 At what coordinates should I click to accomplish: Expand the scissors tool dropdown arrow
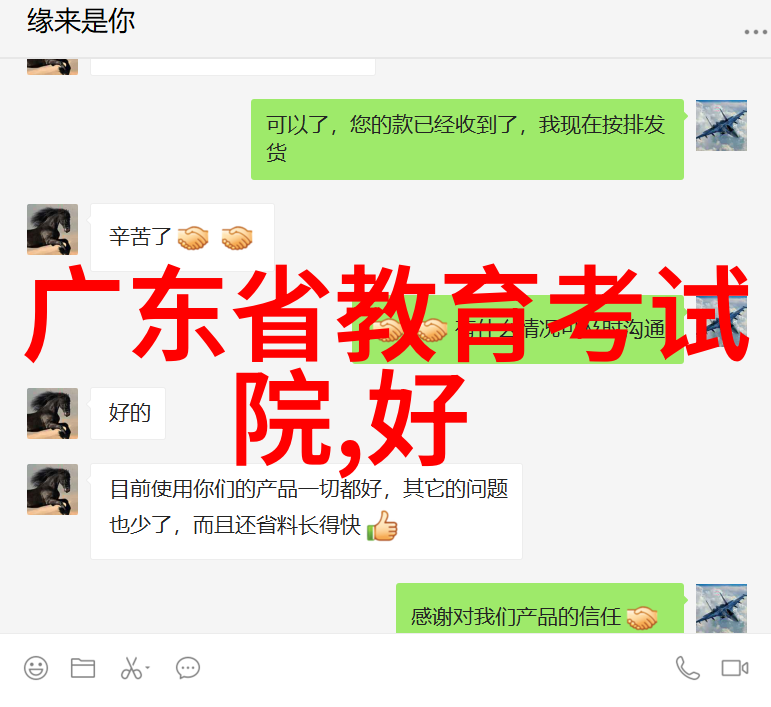coord(147,668)
